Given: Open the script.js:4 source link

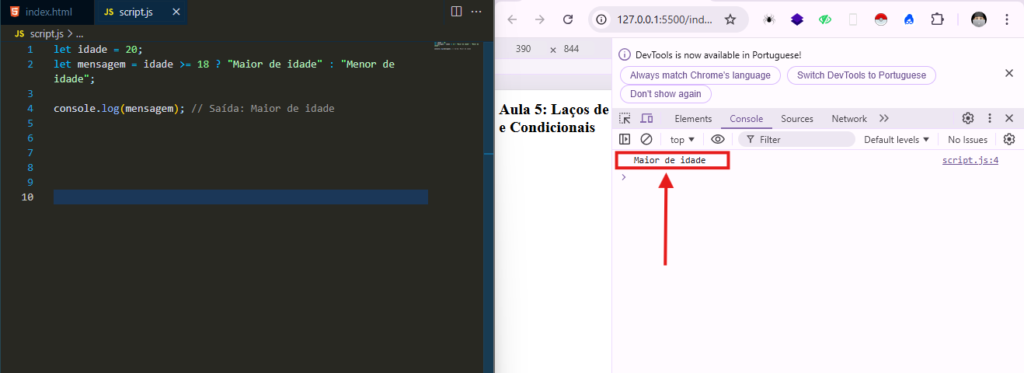Looking at the screenshot, I should (x=970, y=160).
